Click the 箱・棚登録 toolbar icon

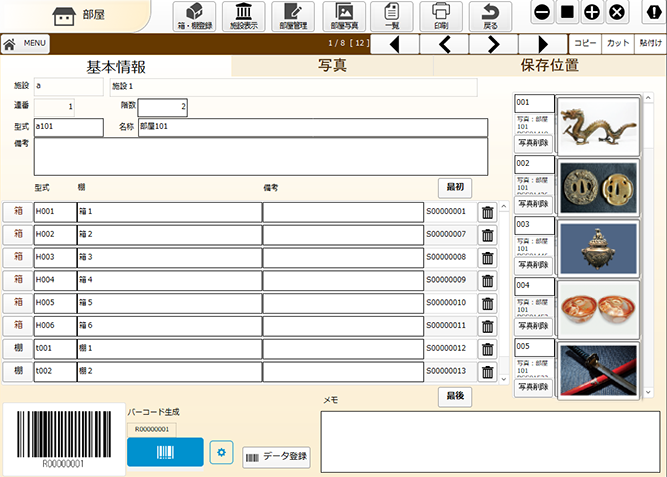click(x=194, y=17)
